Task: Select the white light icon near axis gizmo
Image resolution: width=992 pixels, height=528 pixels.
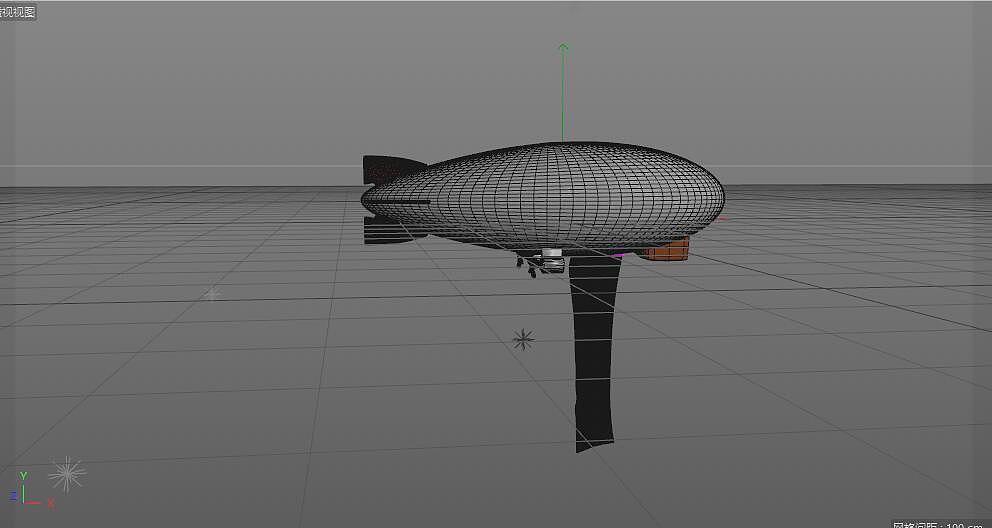Action: (66, 474)
